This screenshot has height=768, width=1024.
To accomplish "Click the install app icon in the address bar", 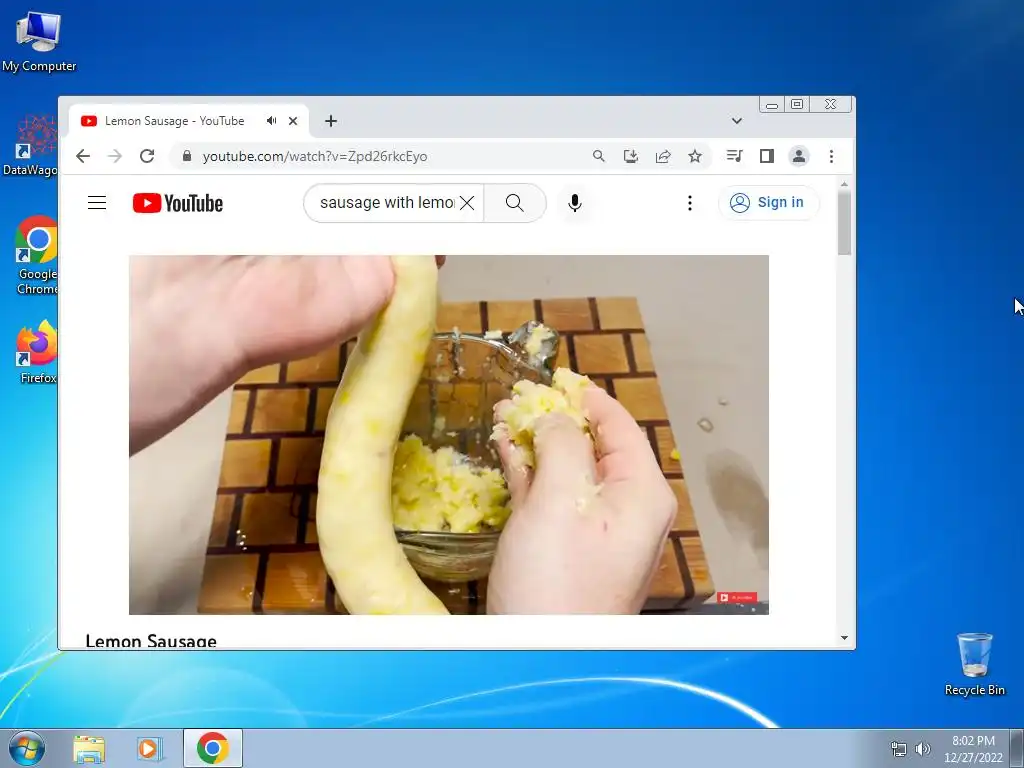I will [630, 156].
